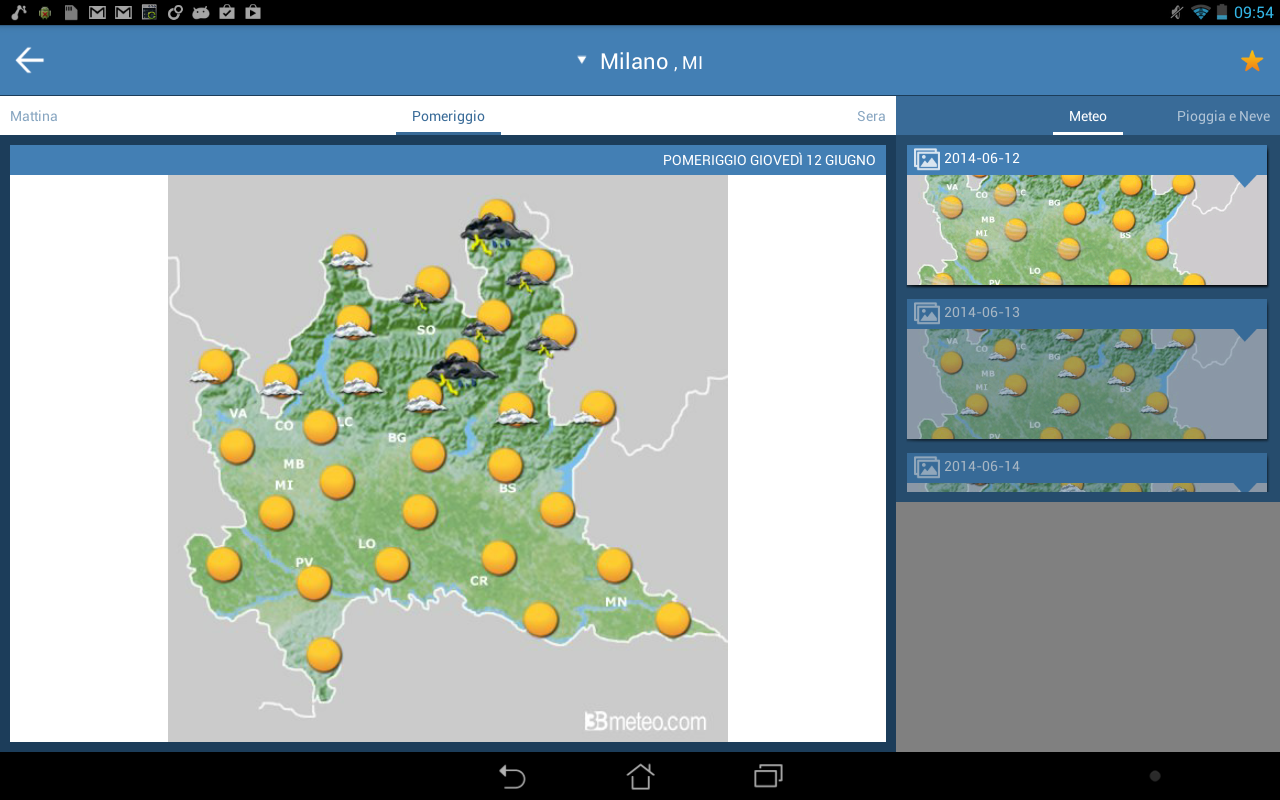Tap the back arrow in the app bar
This screenshot has height=800, width=1280.
pyautogui.click(x=29, y=59)
